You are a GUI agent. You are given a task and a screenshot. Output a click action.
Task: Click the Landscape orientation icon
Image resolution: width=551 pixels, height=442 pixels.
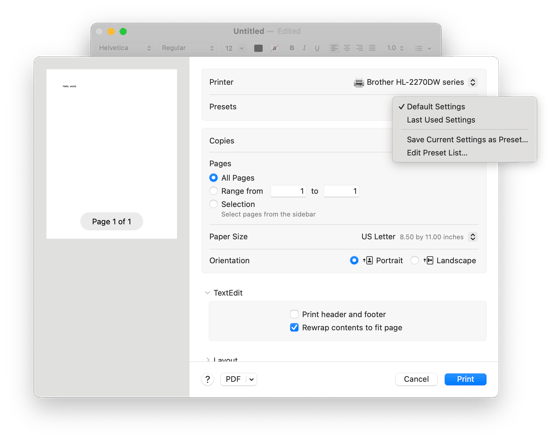click(x=428, y=260)
